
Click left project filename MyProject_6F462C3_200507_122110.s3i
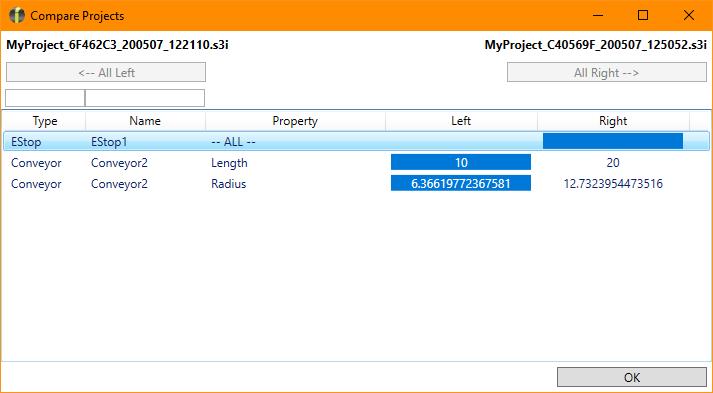[117, 45]
